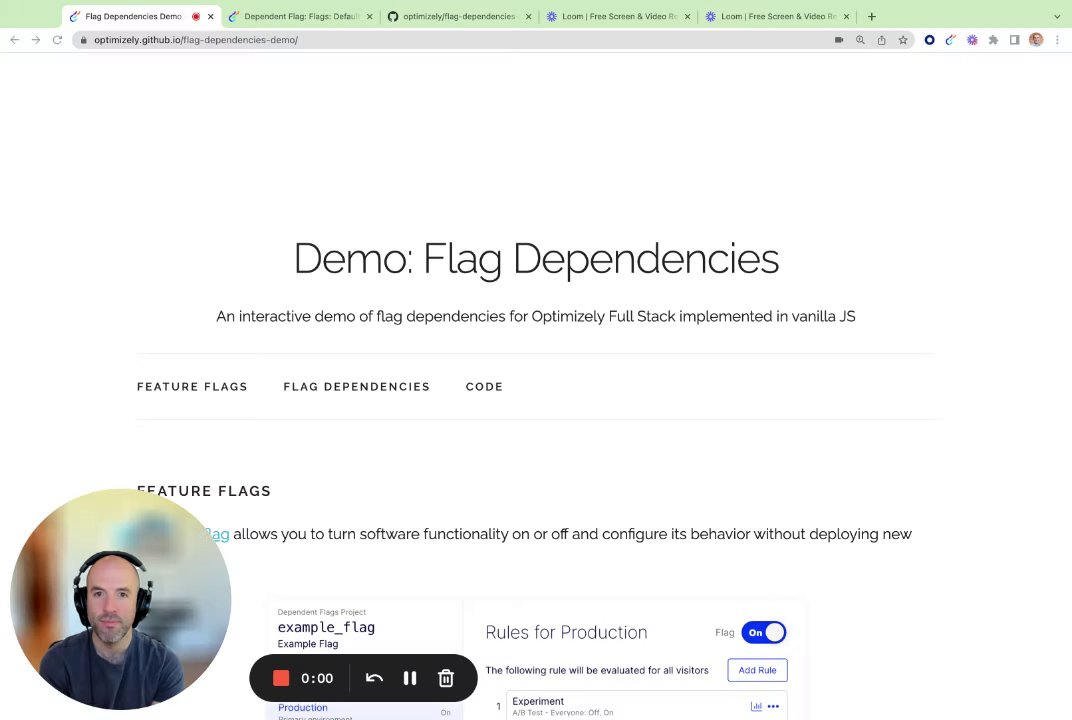Switch to the second Loom browser tab
The width and height of the screenshot is (1072, 720).
click(777, 16)
